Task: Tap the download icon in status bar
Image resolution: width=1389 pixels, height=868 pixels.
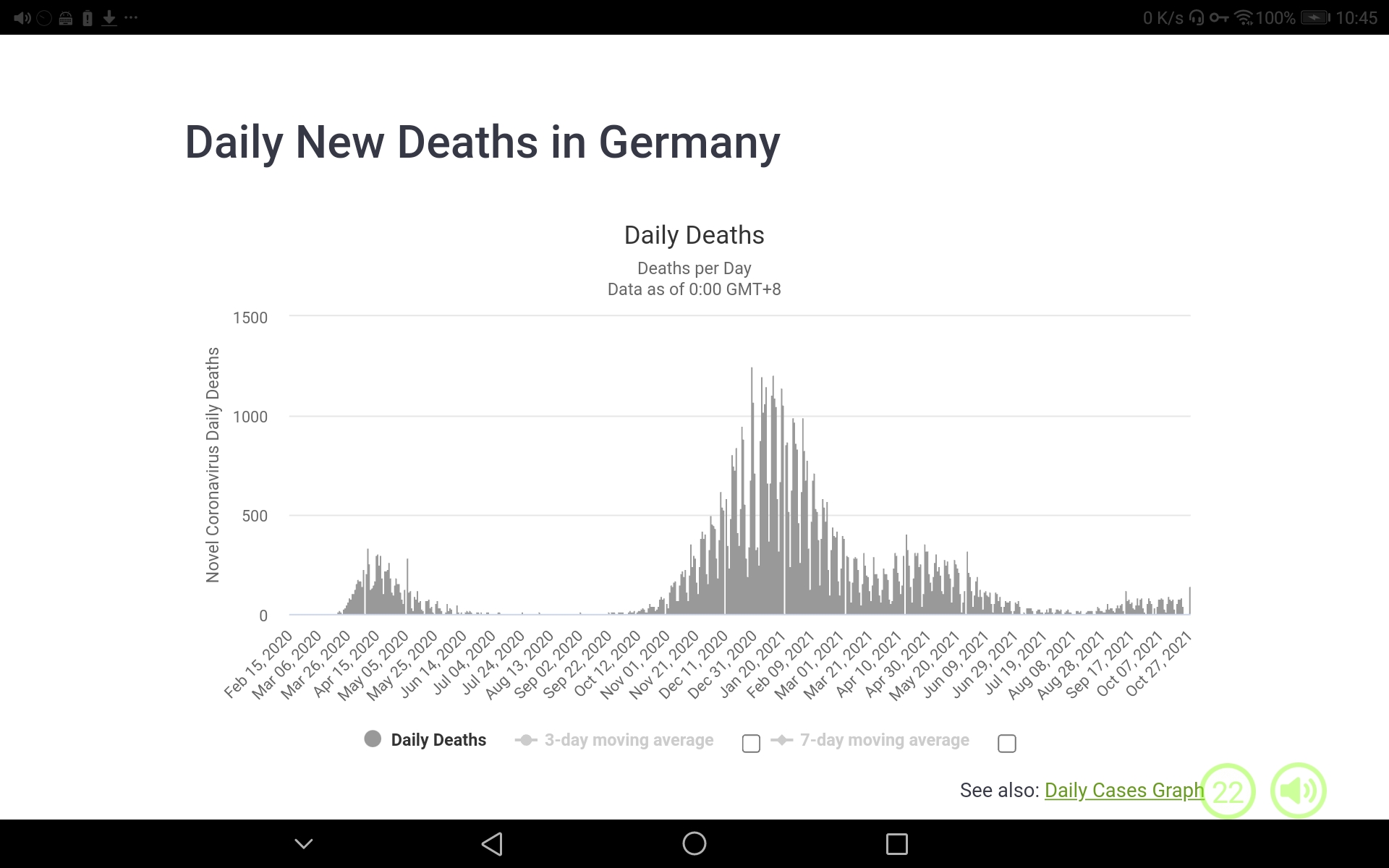Action: (109, 18)
